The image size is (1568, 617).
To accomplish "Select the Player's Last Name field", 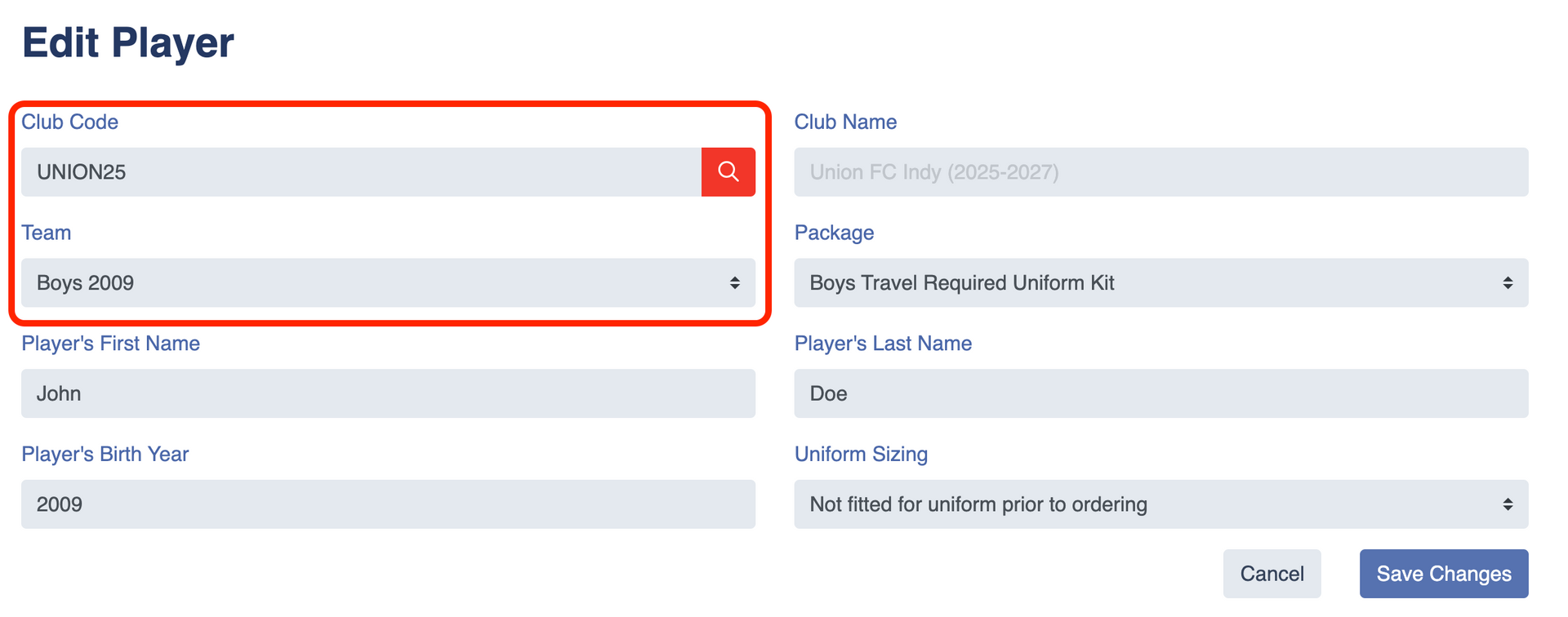I will (1160, 393).
